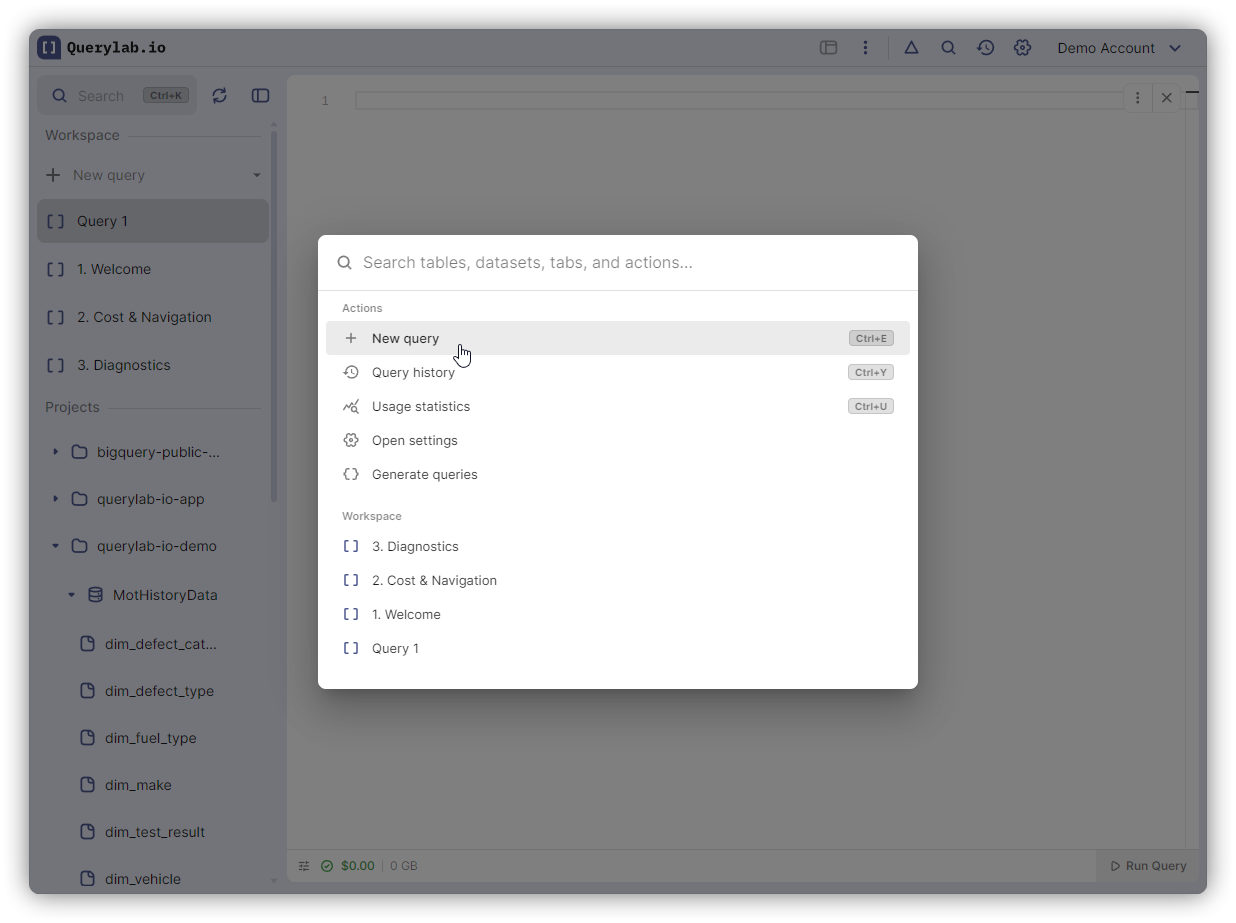Image resolution: width=1236 pixels, height=923 pixels.
Task: Open settings gear icon in top bar
Action: coord(1022,48)
